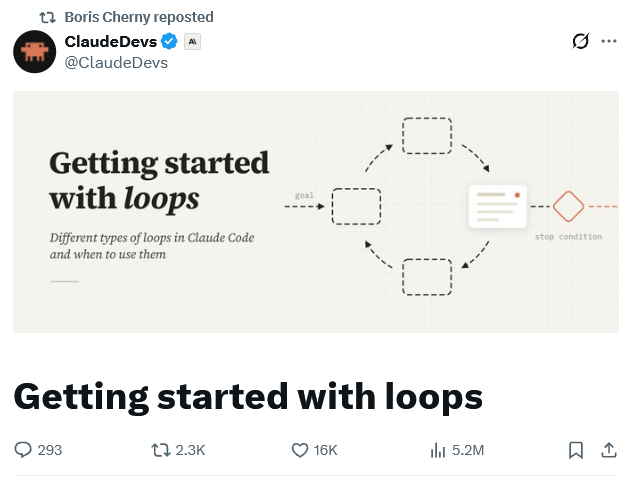Open Grok explain icon near top right
This screenshot has height=484, width=636.
point(580,41)
